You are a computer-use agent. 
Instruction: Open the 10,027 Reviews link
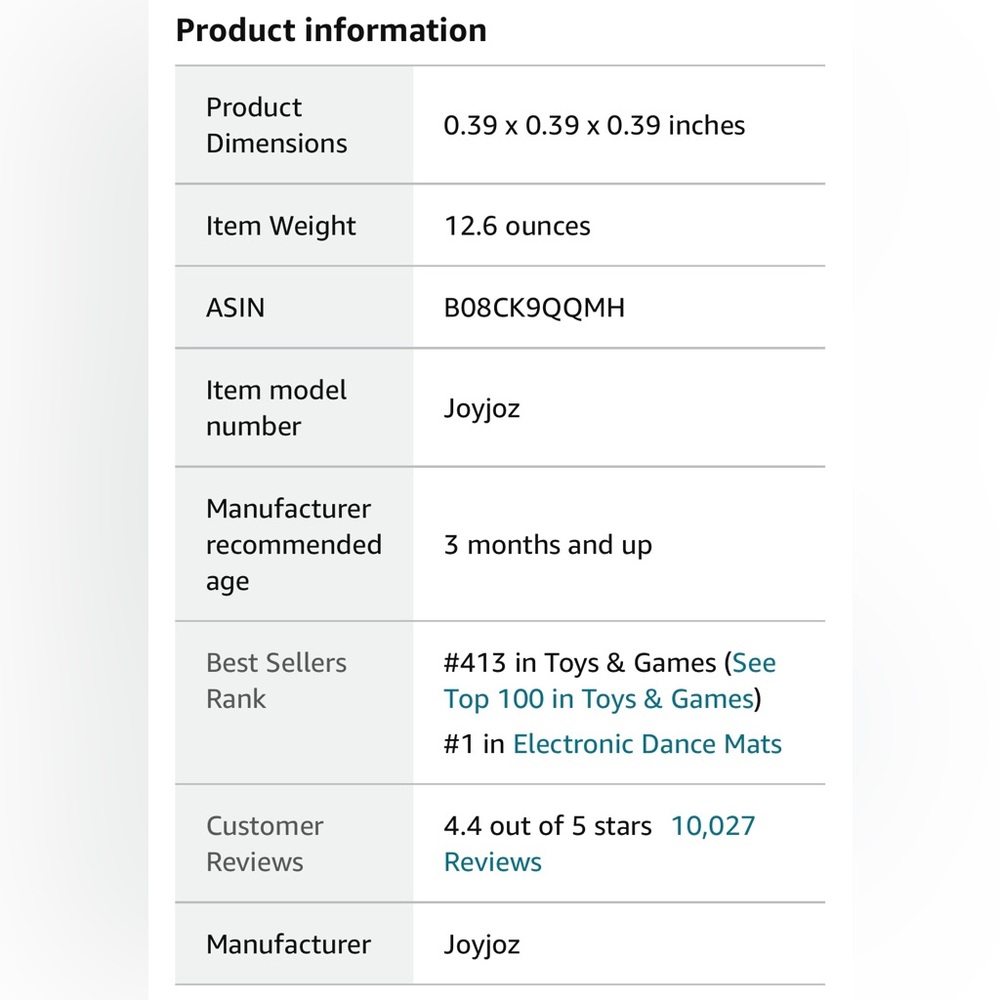click(599, 844)
